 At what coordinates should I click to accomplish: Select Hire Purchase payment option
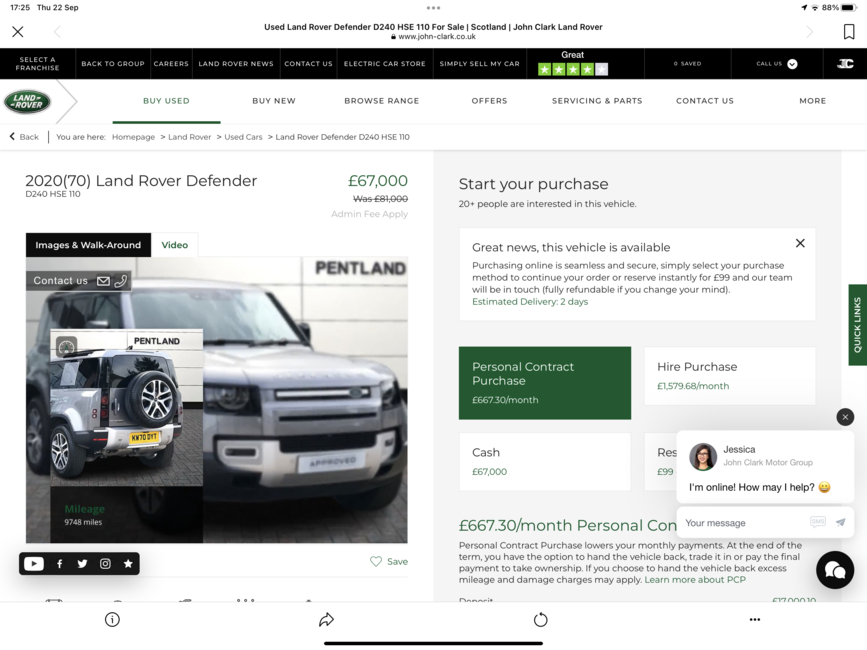pos(729,376)
